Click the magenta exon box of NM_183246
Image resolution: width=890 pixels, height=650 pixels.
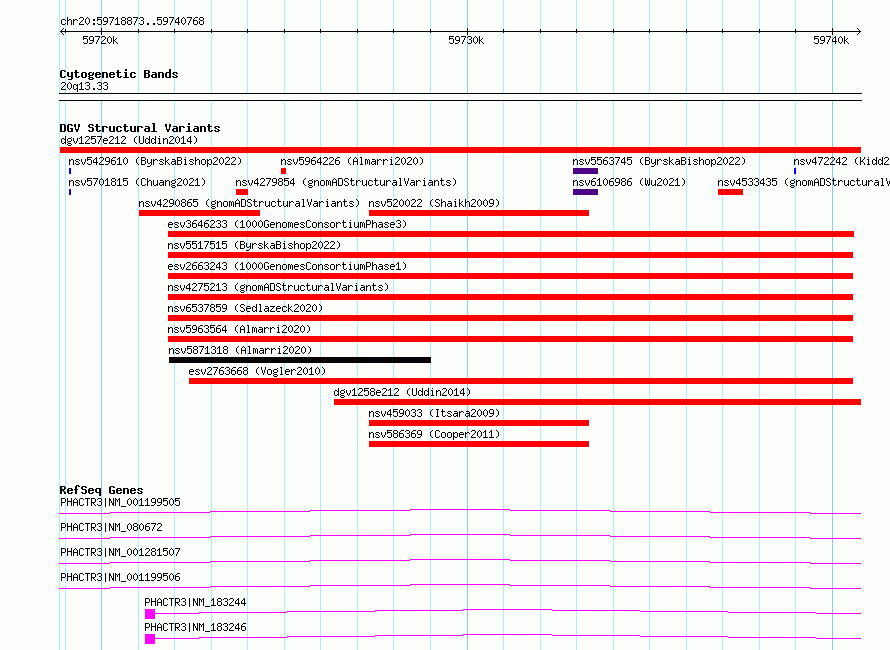pos(150,639)
